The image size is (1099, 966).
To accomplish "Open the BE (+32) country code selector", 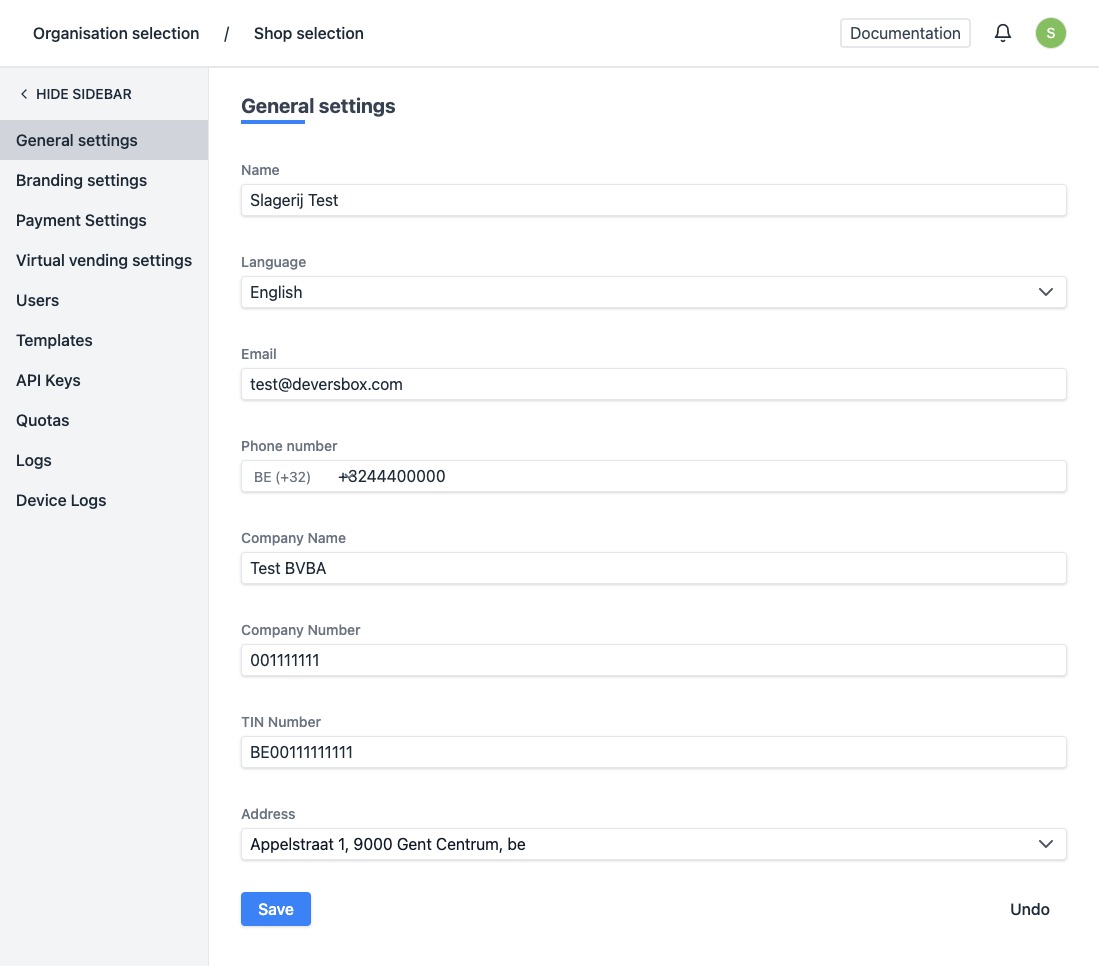I will point(283,477).
